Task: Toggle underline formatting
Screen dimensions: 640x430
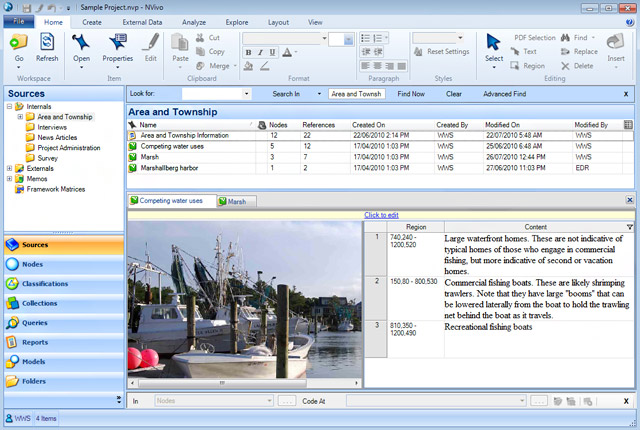Action: pos(272,52)
